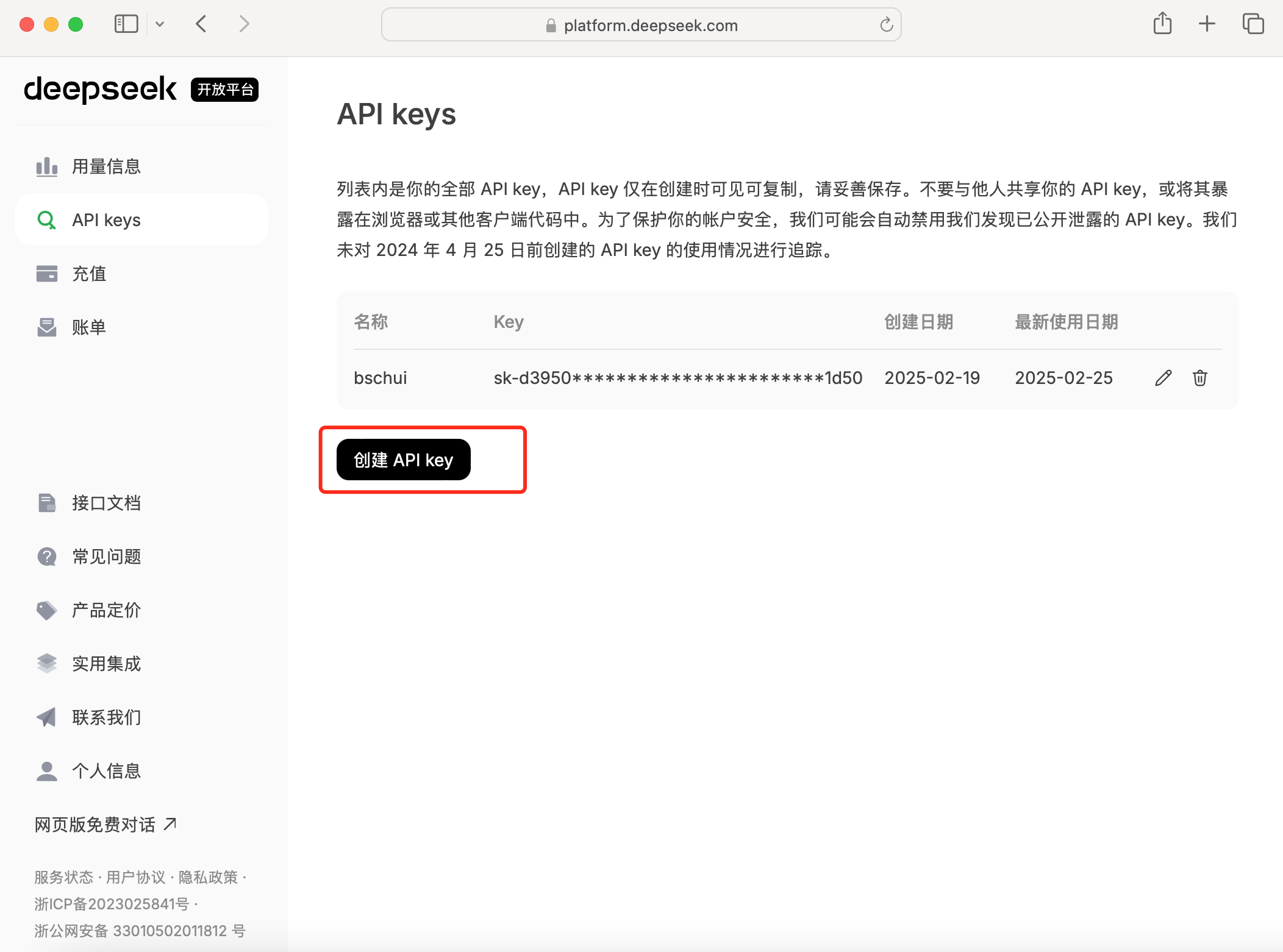This screenshot has width=1283, height=952.
Task: Click the masked key sk-d3950...1d50
Action: pyautogui.click(x=678, y=378)
